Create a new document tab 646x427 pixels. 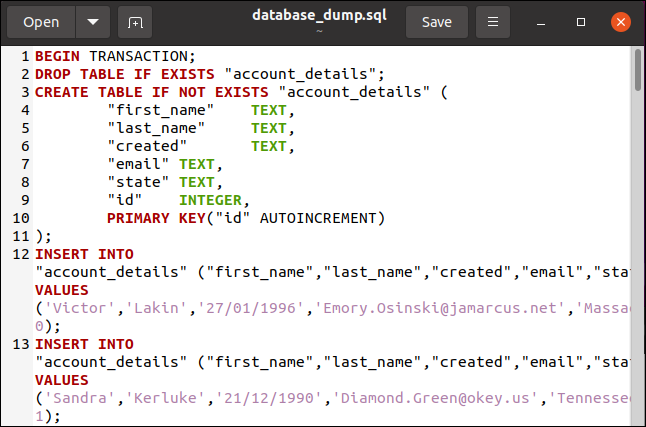pos(135,22)
